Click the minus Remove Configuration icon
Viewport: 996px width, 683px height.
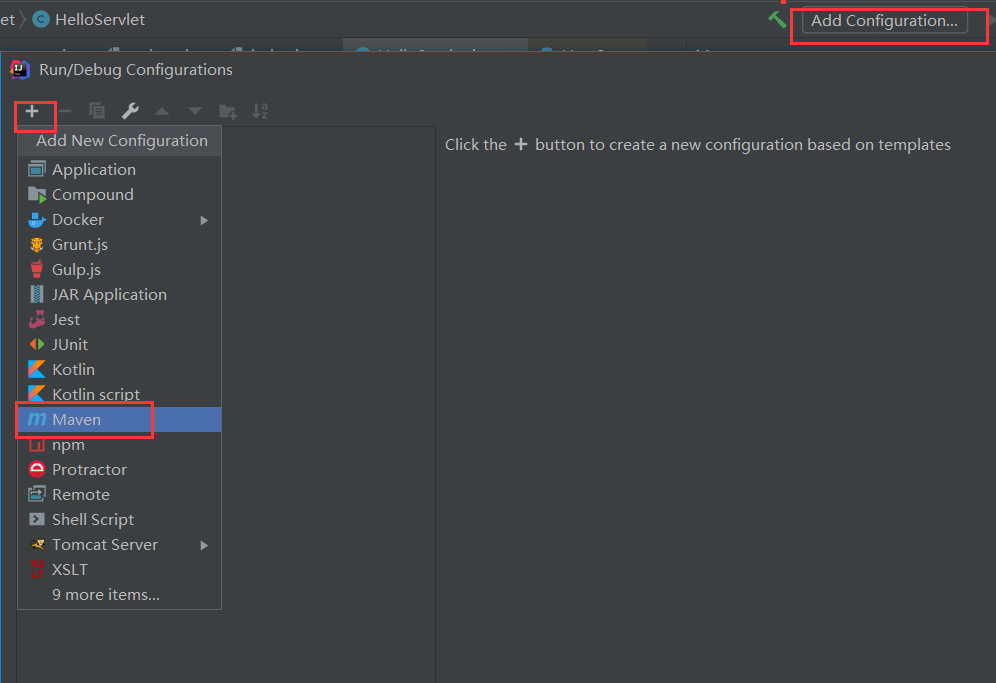[65, 111]
